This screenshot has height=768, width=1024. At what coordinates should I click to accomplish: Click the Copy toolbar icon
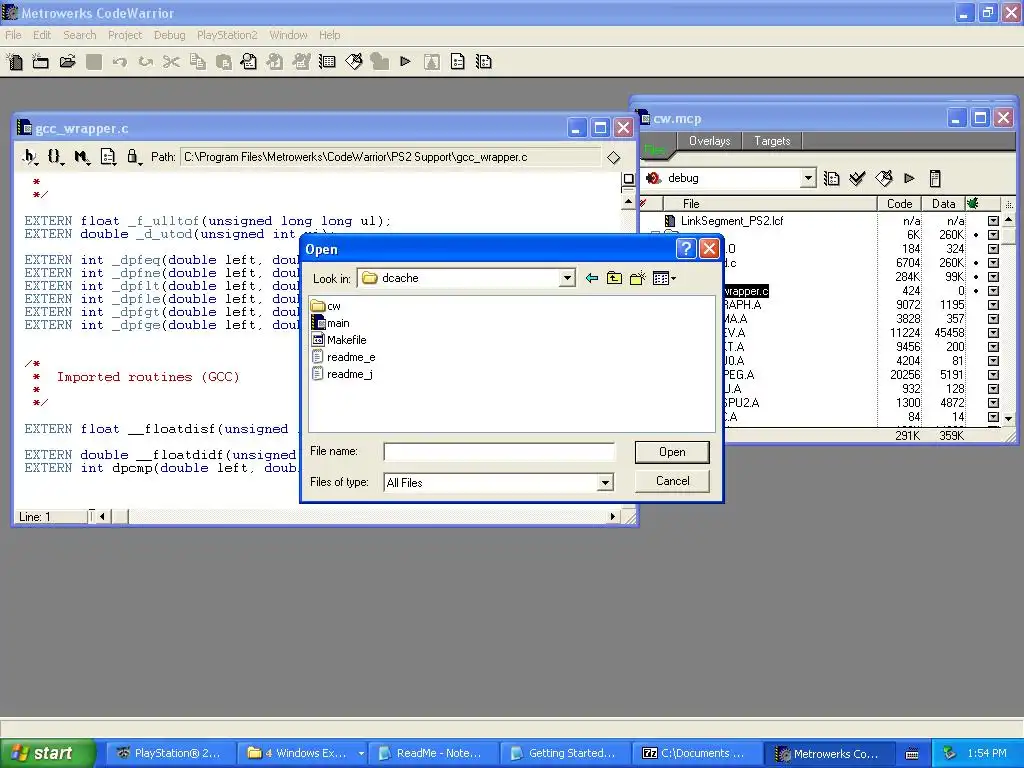point(197,62)
